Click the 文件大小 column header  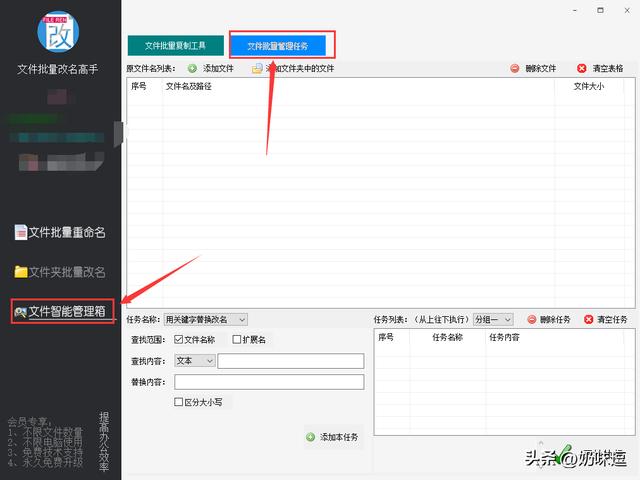click(589, 86)
